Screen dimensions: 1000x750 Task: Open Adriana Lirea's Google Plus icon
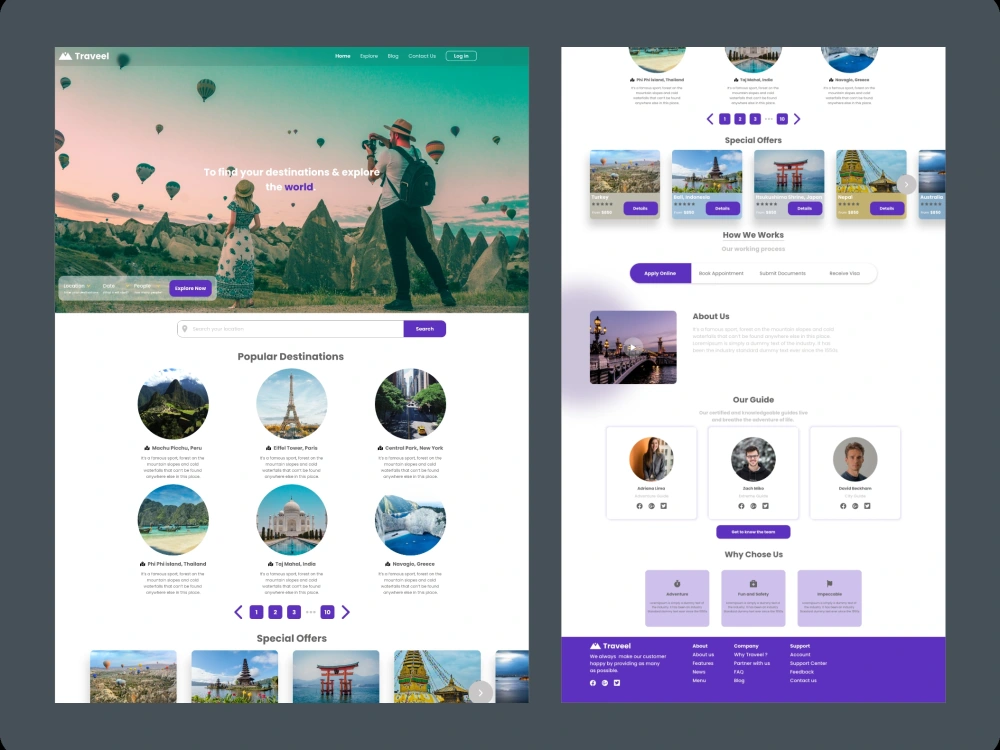coord(652,506)
